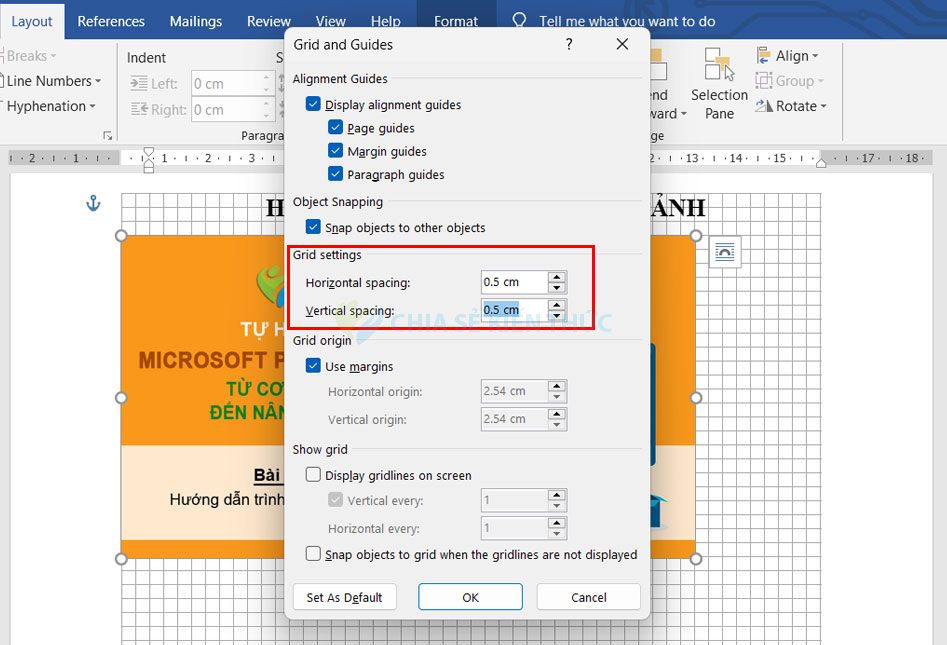The height and width of the screenshot is (645, 947).
Task: Click the Horizontal spacing input field
Action: (x=513, y=282)
